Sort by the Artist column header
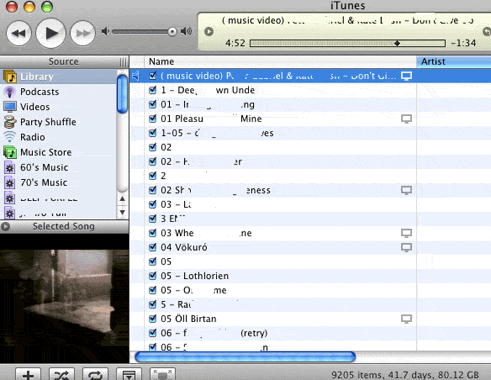491x380 pixels. click(x=454, y=62)
